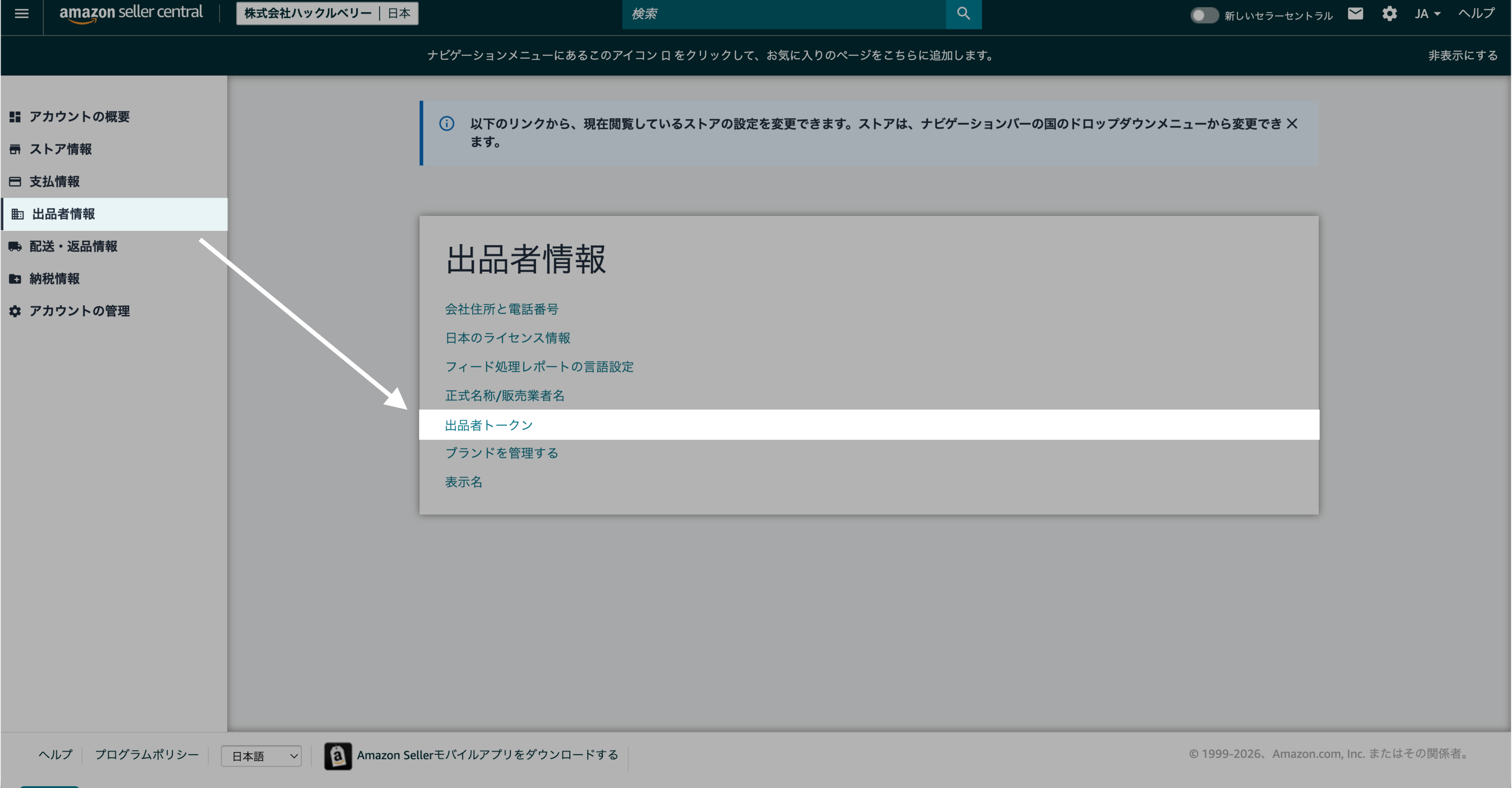Open the 株式会社ハックルベリー store switcher
This screenshot has width=1512, height=788.
[x=327, y=13]
